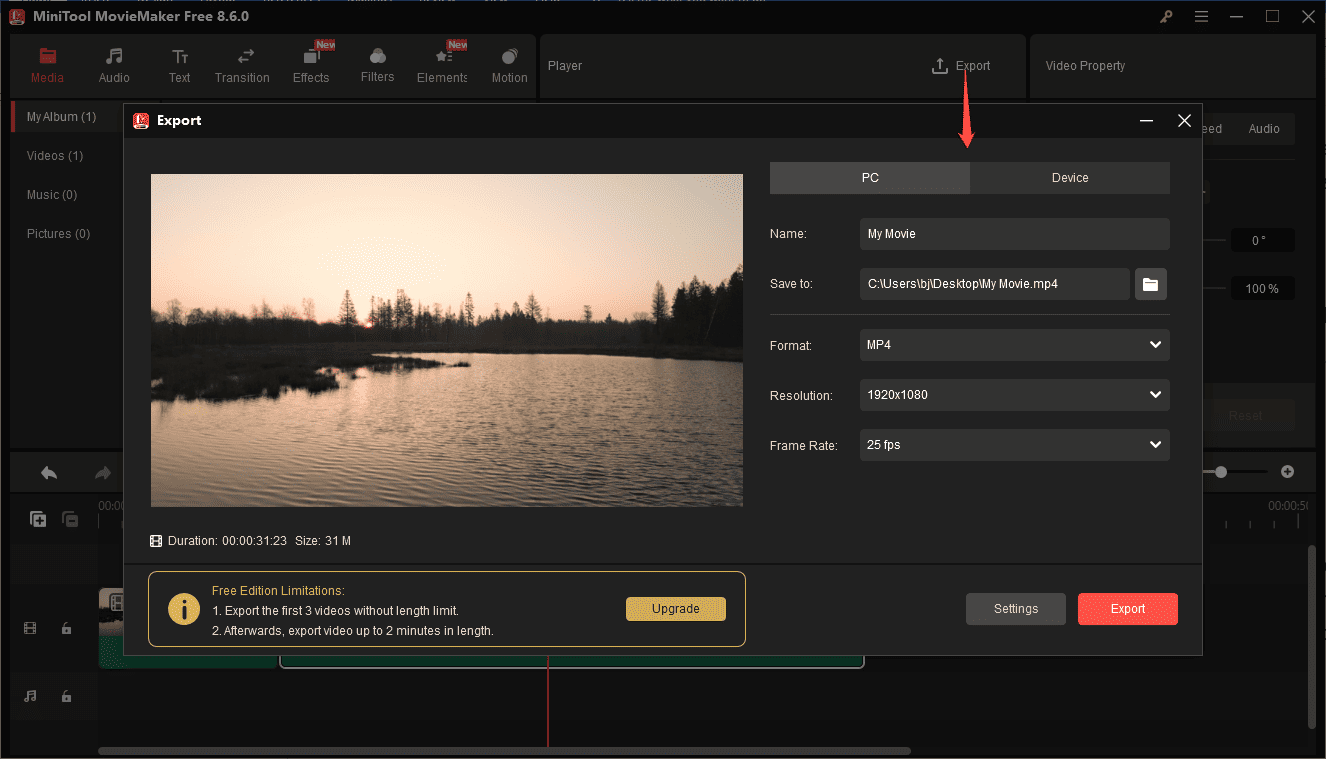This screenshot has width=1326, height=759.
Task: Select the Audio tab in Video Property panel
Action: (x=1264, y=129)
